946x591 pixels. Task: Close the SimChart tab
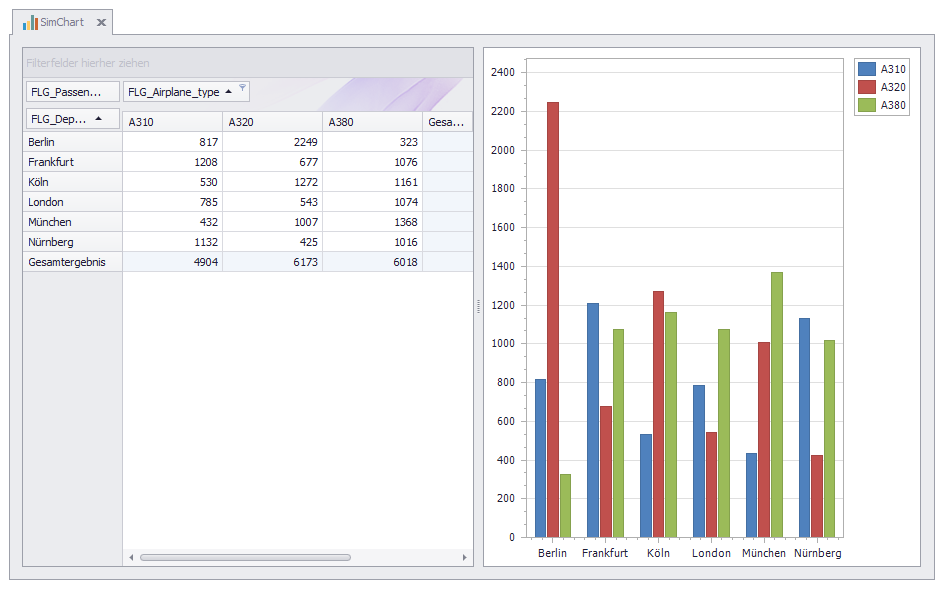tap(101, 23)
